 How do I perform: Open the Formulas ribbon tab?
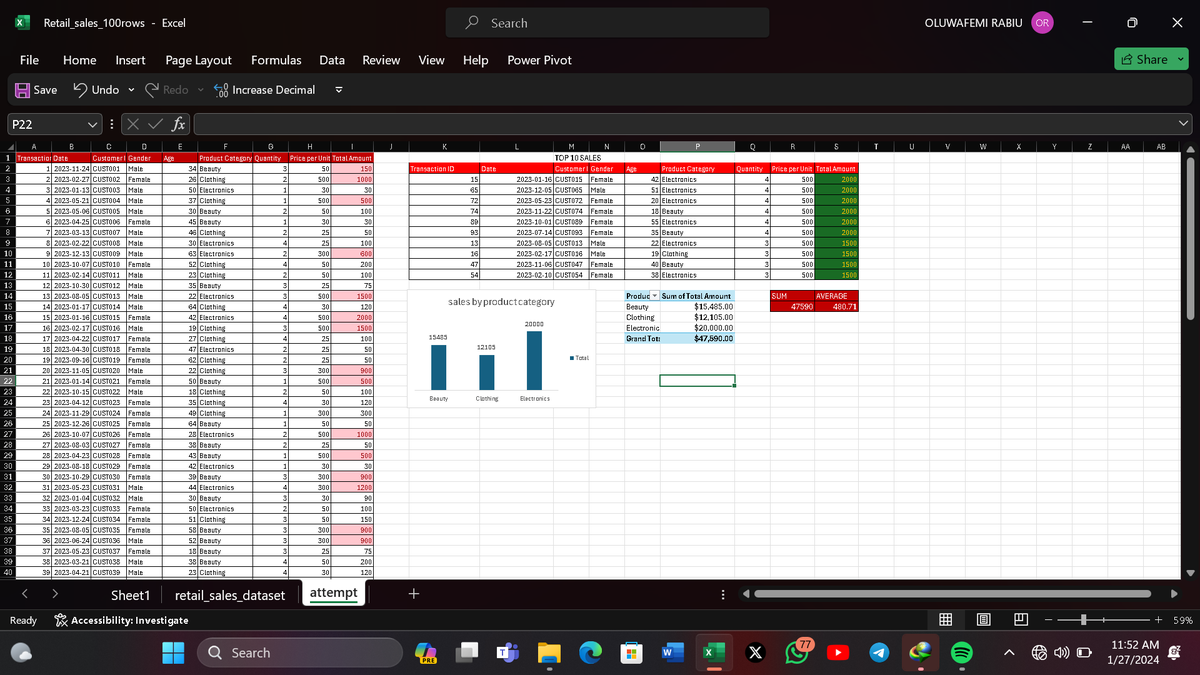pos(276,60)
